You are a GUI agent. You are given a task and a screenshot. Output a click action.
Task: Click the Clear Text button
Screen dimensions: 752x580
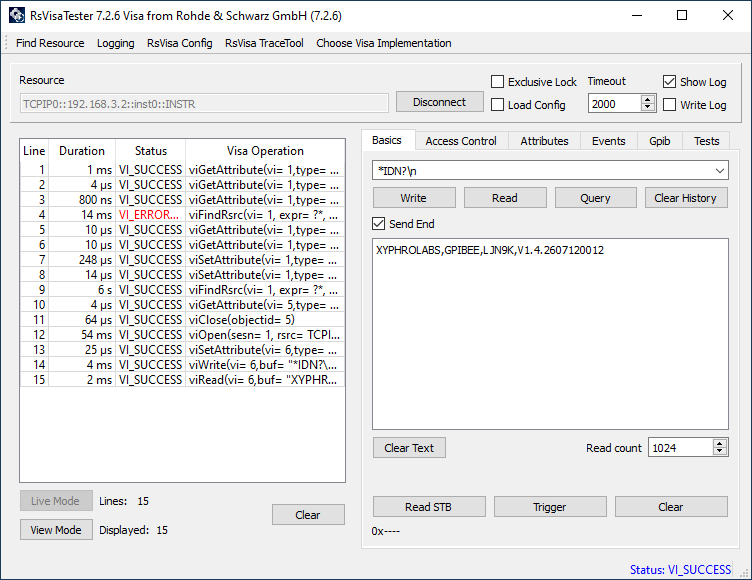pyautogui.click(x=409, y=448)
